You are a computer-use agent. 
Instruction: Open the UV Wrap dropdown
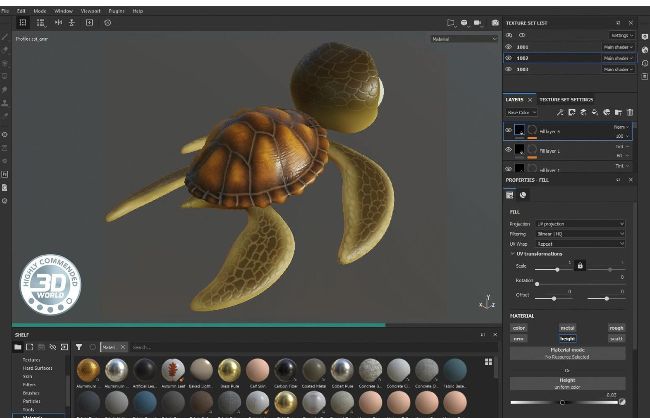click(580, 243)
